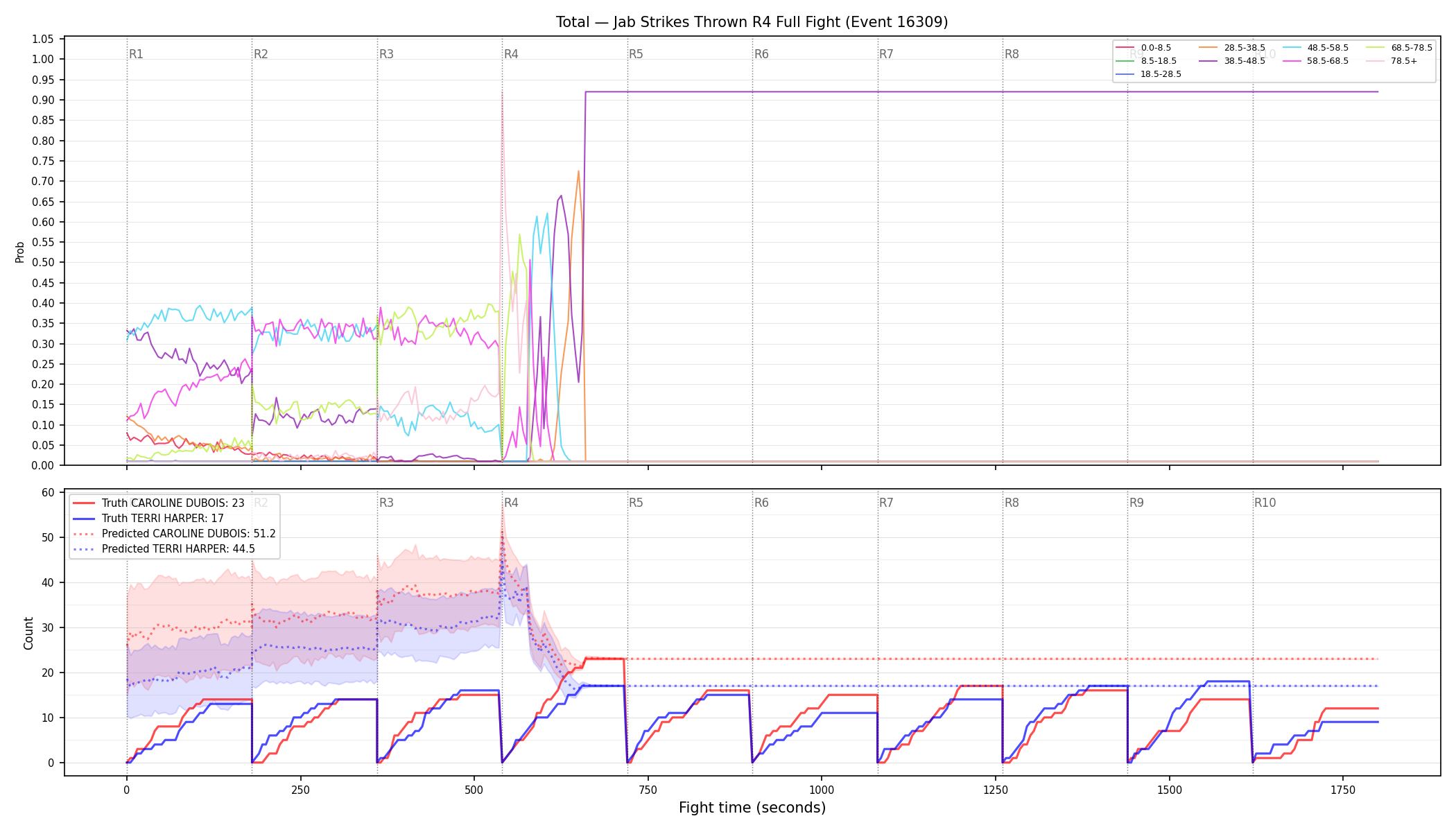Click the R7 round marker in Prob chart

pyautogui.click(x=886, y=54)
